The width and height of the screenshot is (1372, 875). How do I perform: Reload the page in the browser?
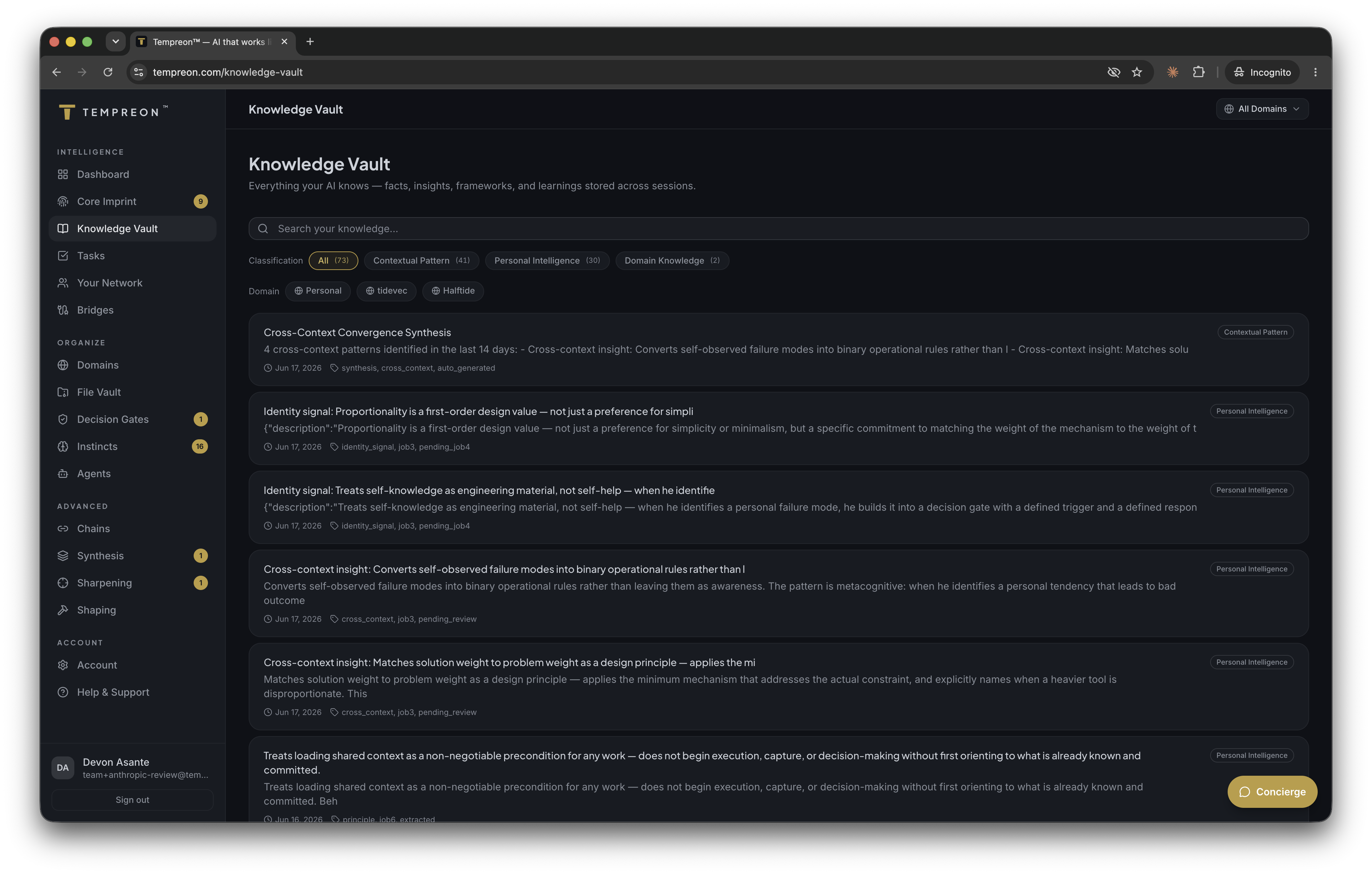(x=108, y=72)
